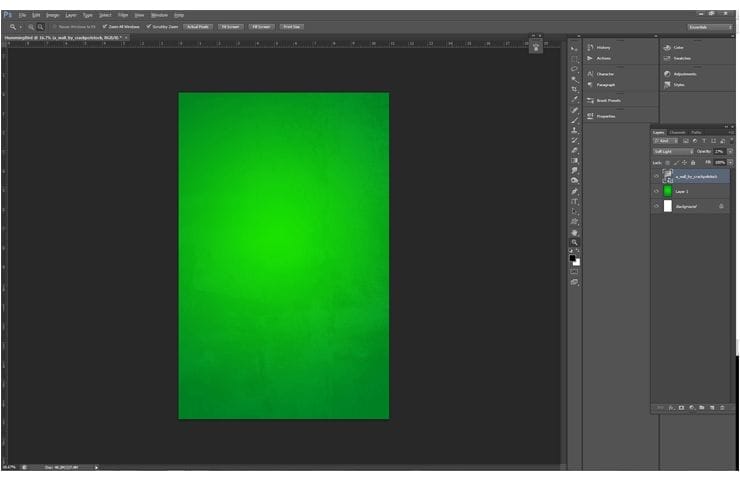Image resolution: width=740 pixels, height=493 pixels.
Task: Click the Actual Pixels button
Action: [198, 27]
